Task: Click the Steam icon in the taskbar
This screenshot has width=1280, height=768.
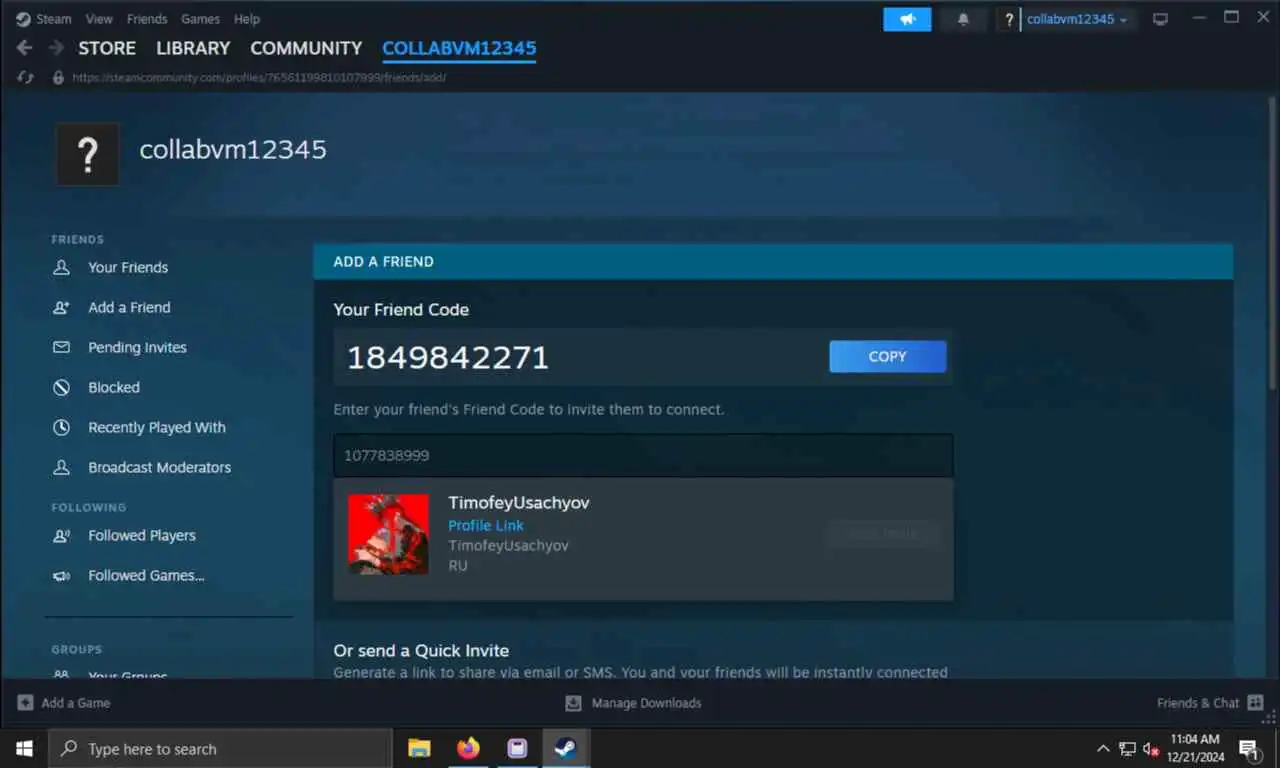Action: pos(566,748)
